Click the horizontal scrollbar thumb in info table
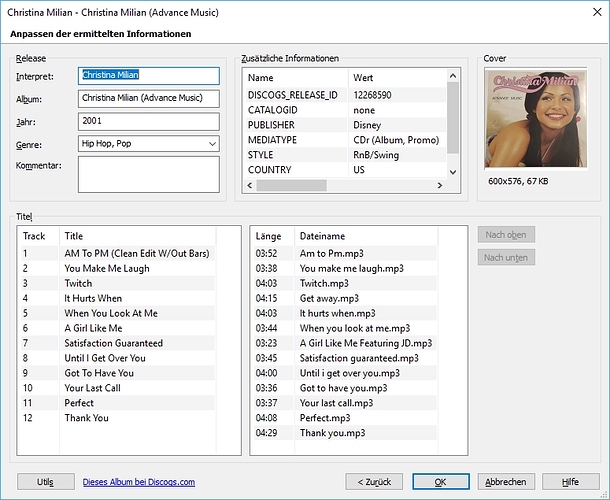The height and width of the screenshot is (500, 610). click(291, 186)
